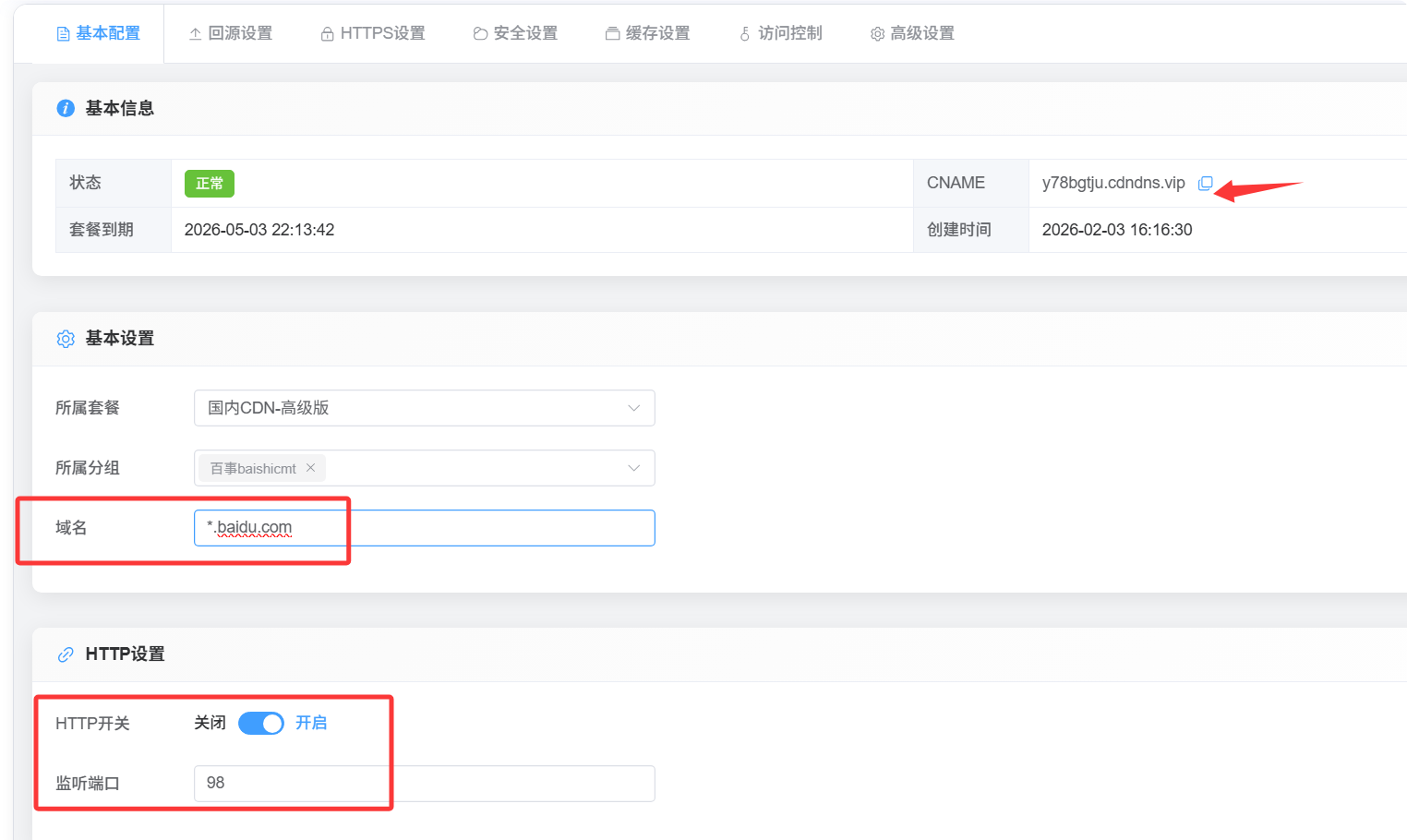
Task: Click the 开启 label next to HTTP toggle
Action: pyautogui.click(x=312, y=723)
